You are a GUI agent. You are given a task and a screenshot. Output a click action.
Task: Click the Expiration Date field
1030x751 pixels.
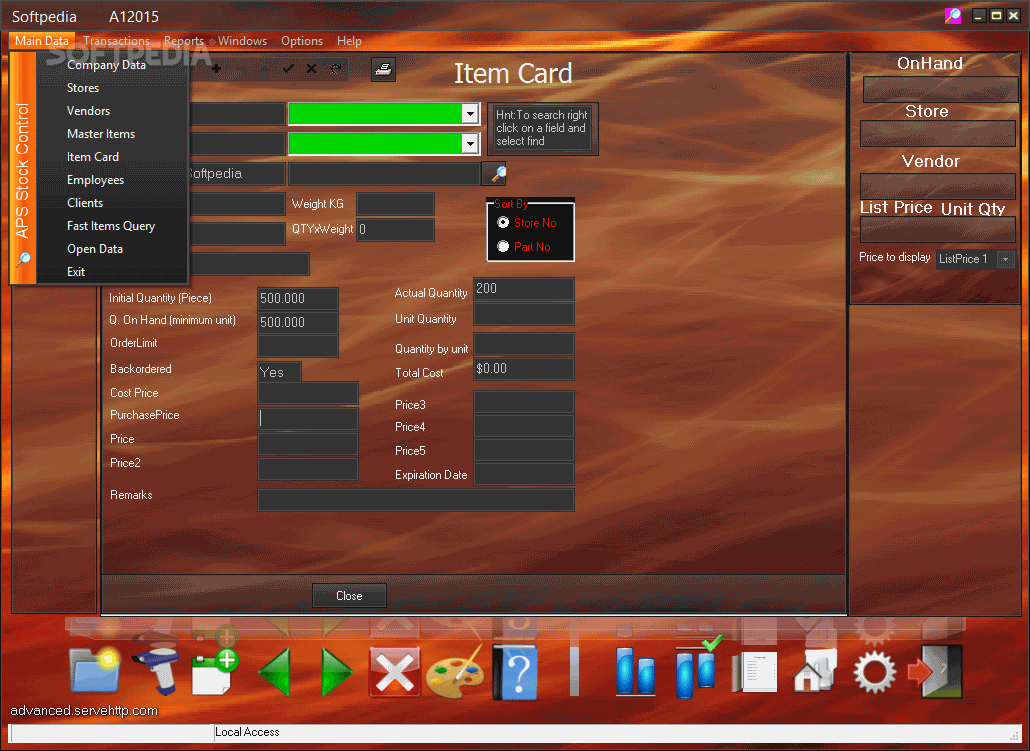point(524,474)
